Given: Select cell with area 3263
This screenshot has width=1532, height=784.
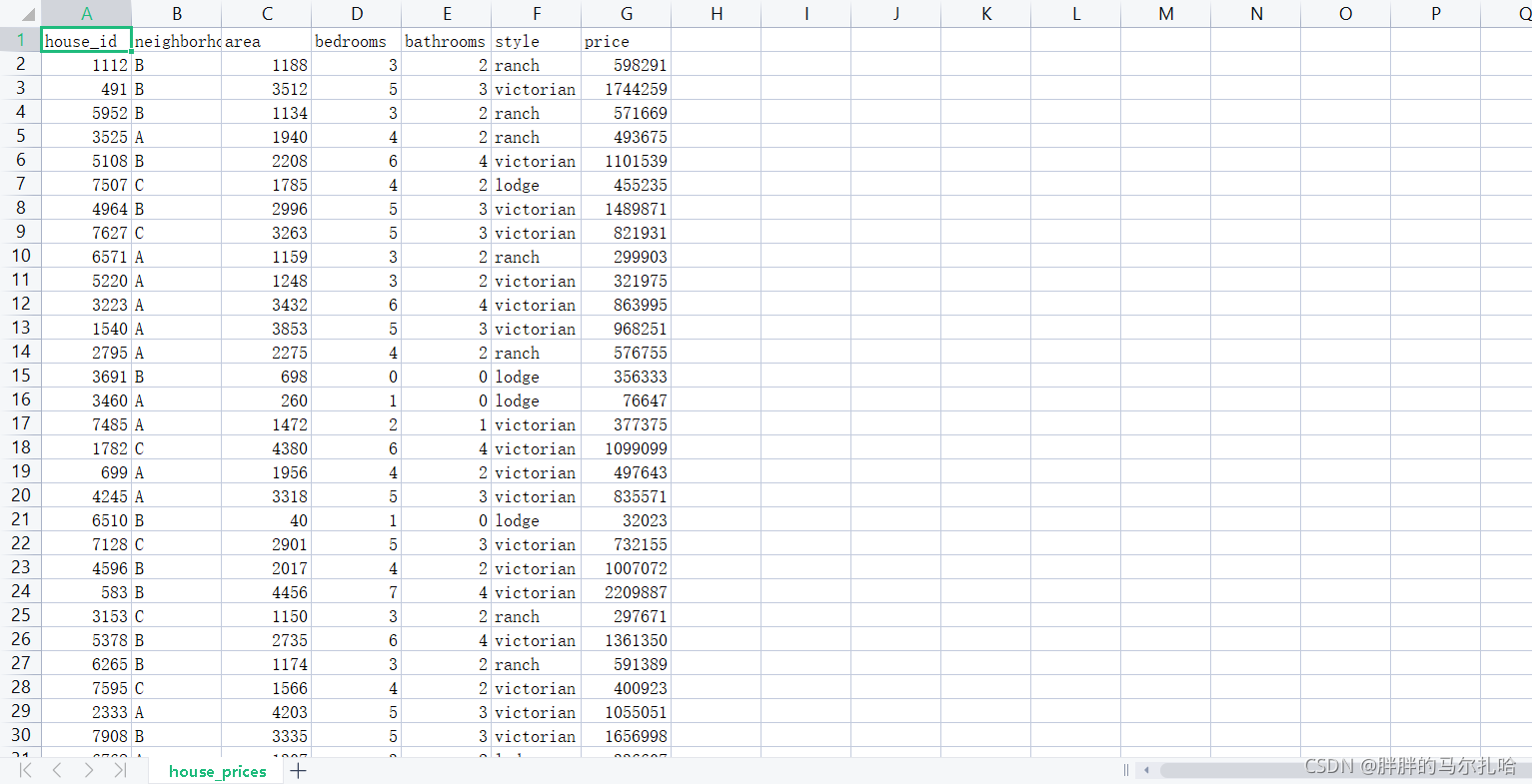Looking at the screenshot, I should point(267,233).
